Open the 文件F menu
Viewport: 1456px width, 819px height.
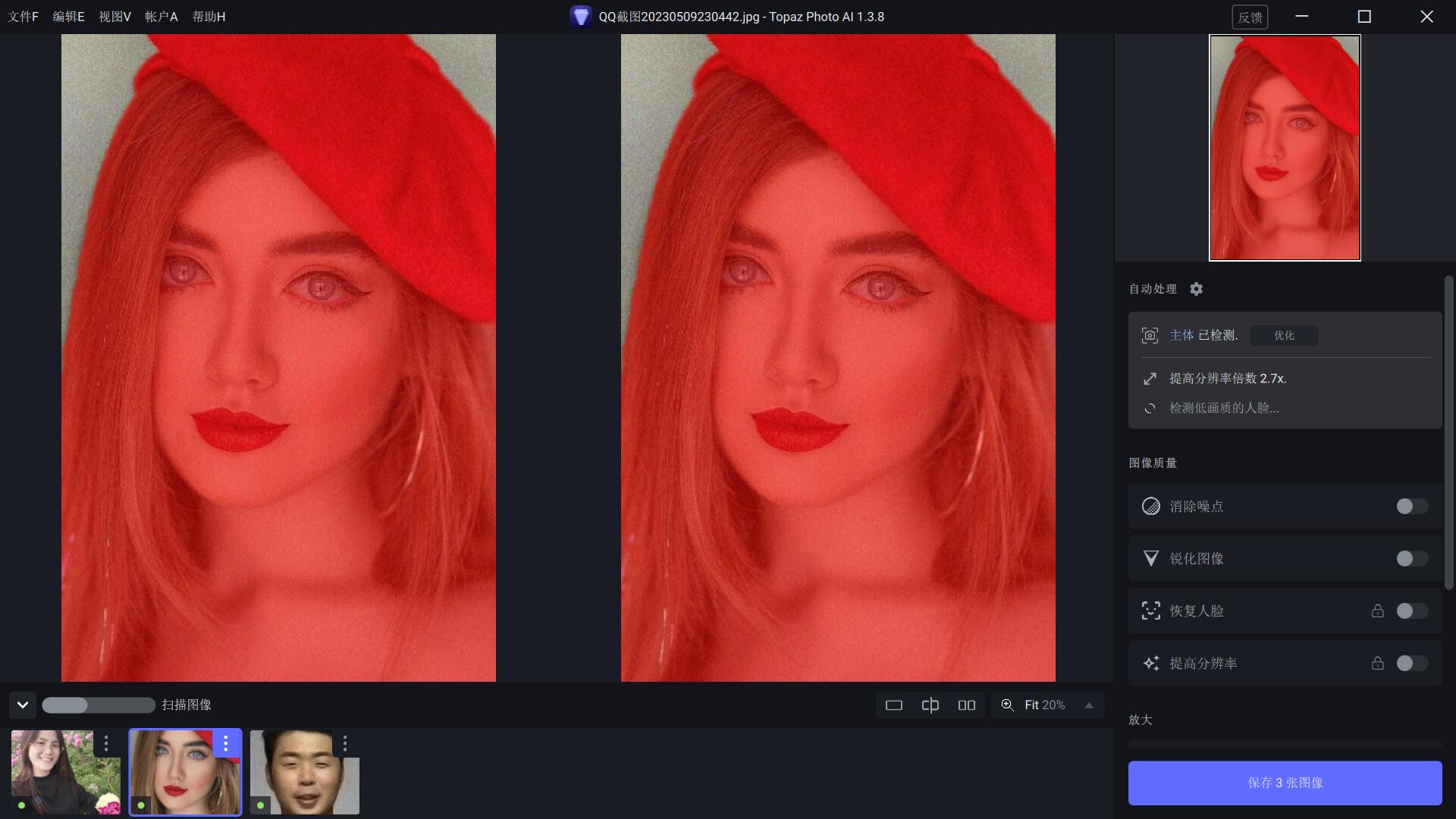pos(23,17)
